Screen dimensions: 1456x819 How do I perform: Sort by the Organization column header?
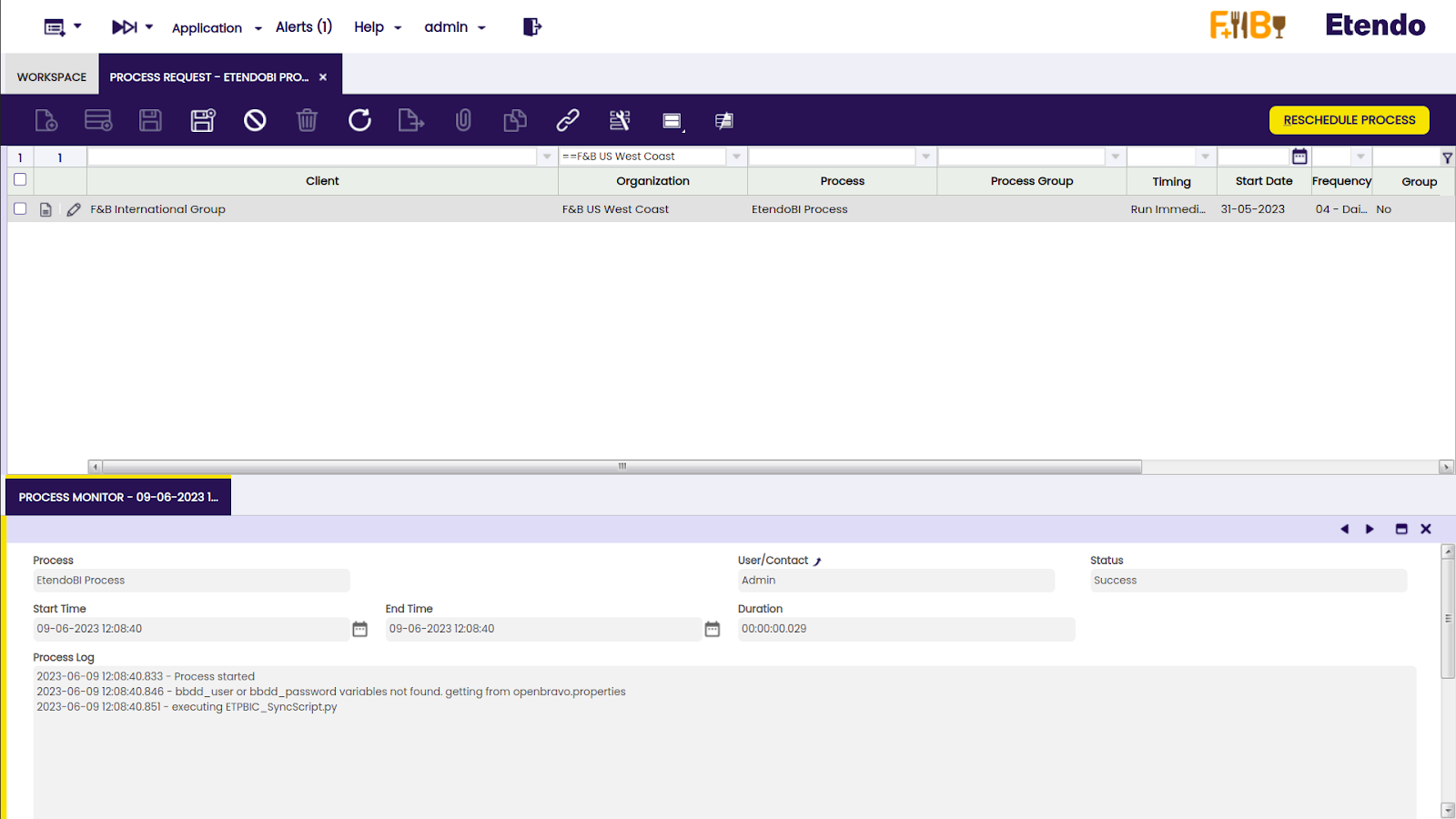tap(652, 181)
